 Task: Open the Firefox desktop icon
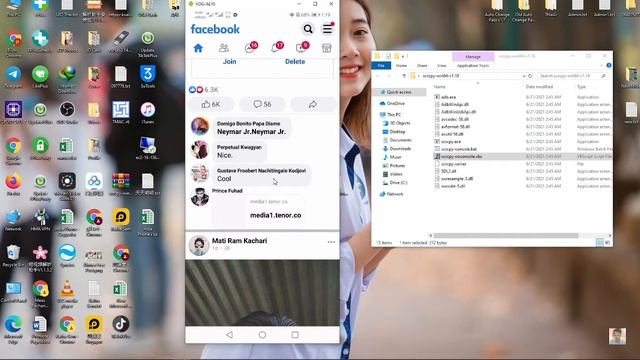(x=13, y=184)
